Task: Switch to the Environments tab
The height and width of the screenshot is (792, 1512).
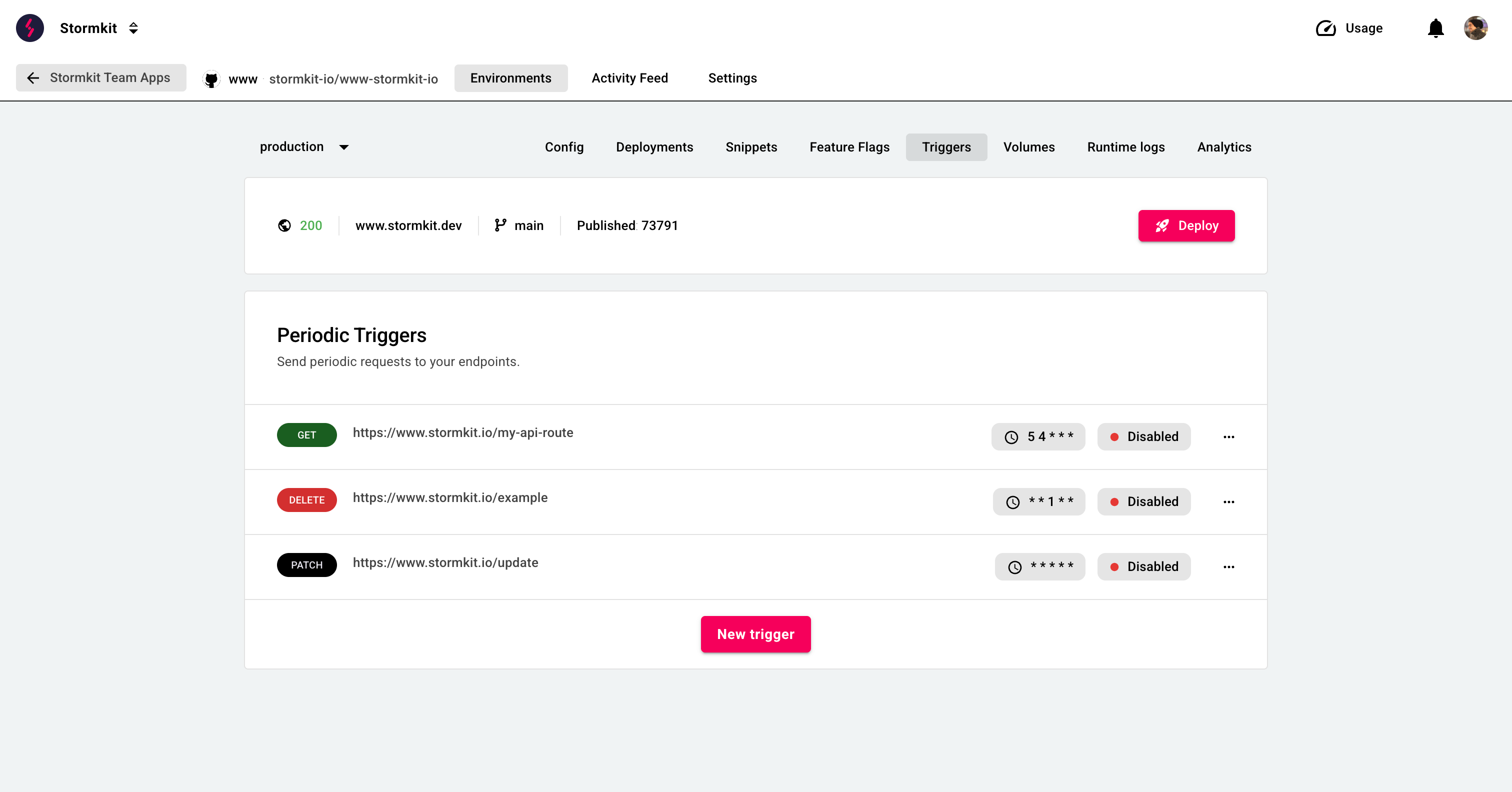Action: [510, 78]
